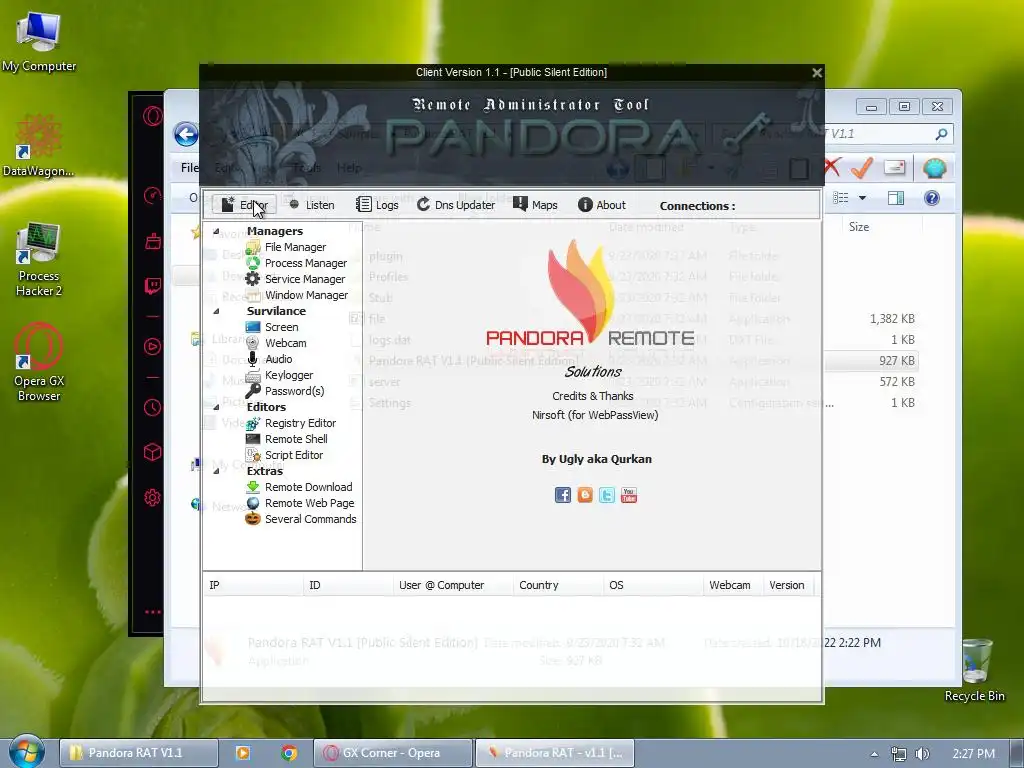Open the Editor toolbar button

click(x=244, y=205)
